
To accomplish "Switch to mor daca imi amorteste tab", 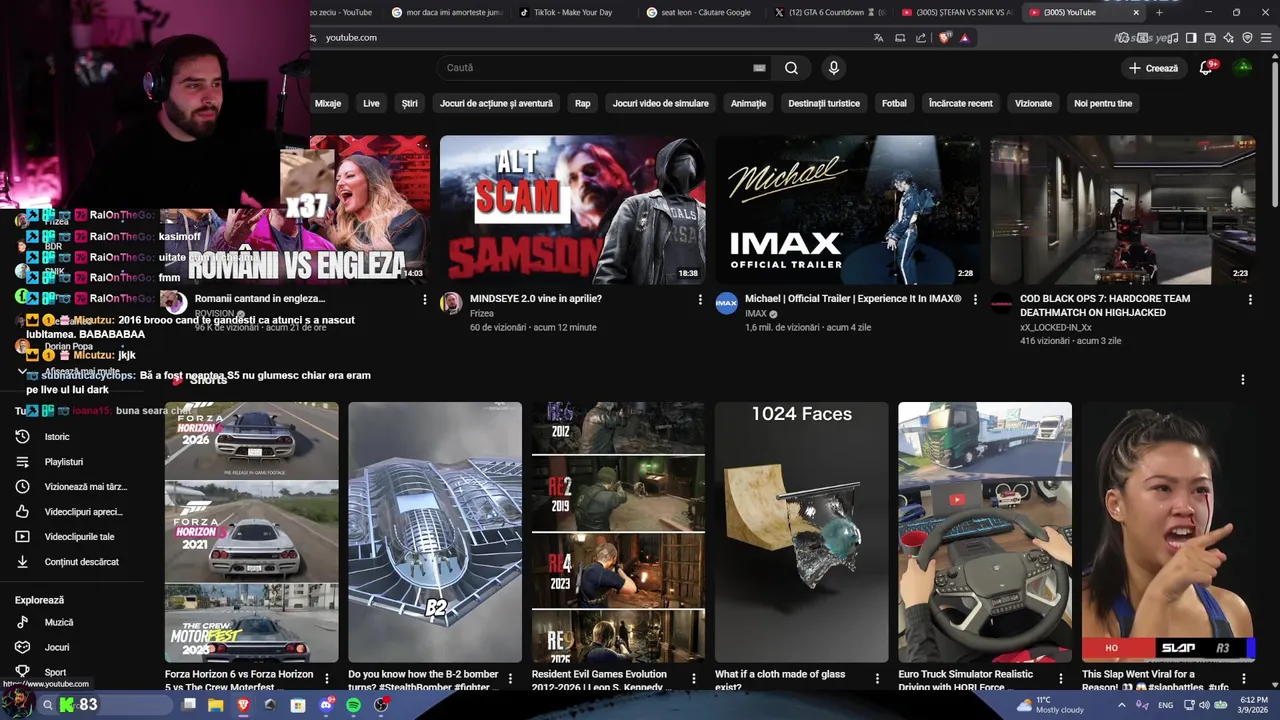I will tap(446, 12).
